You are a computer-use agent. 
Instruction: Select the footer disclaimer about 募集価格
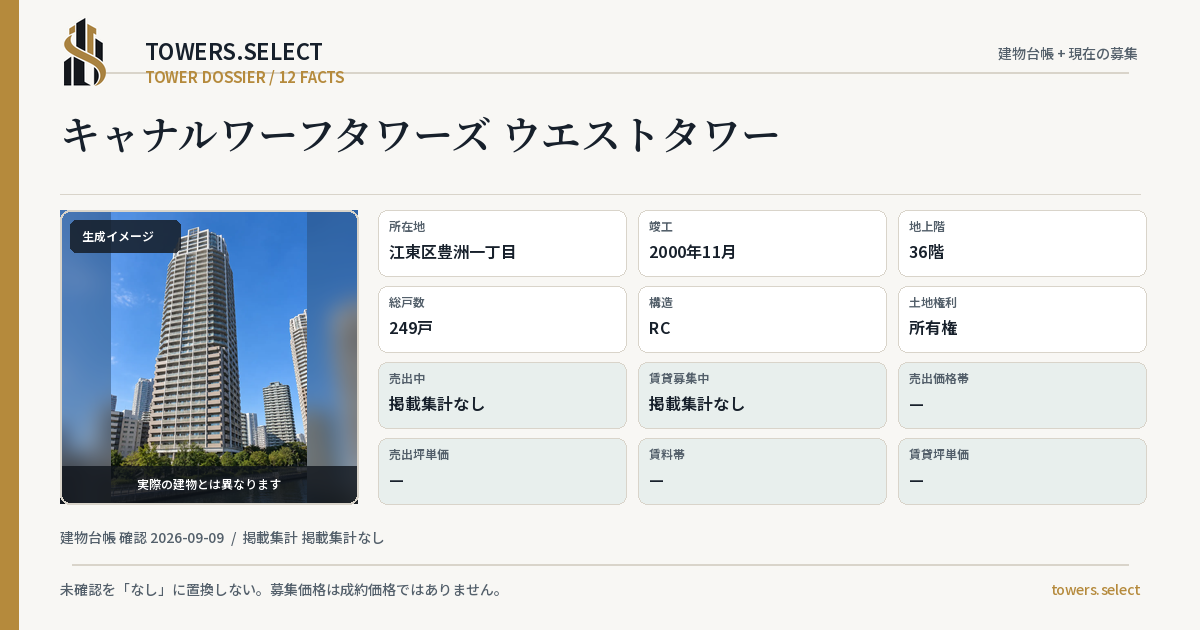[281, 590]
